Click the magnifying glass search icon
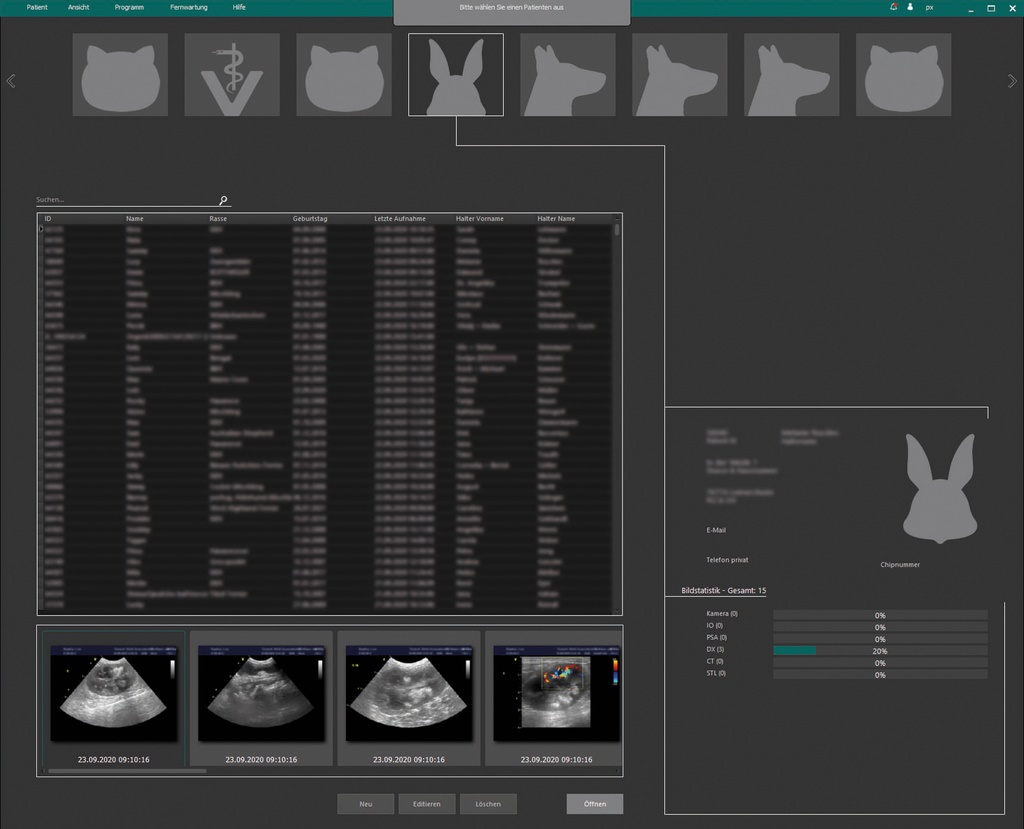 click(x=224, y=201)
